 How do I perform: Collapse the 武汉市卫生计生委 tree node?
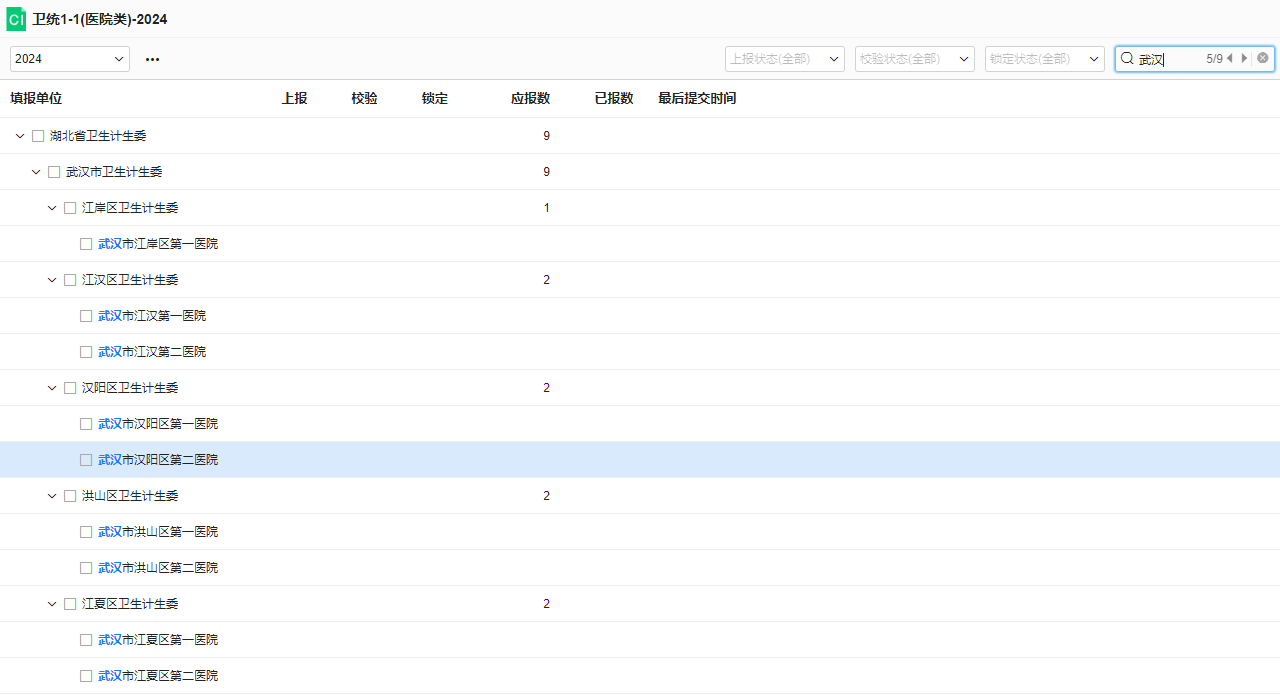pyautogui.click(x=36, y=172)
